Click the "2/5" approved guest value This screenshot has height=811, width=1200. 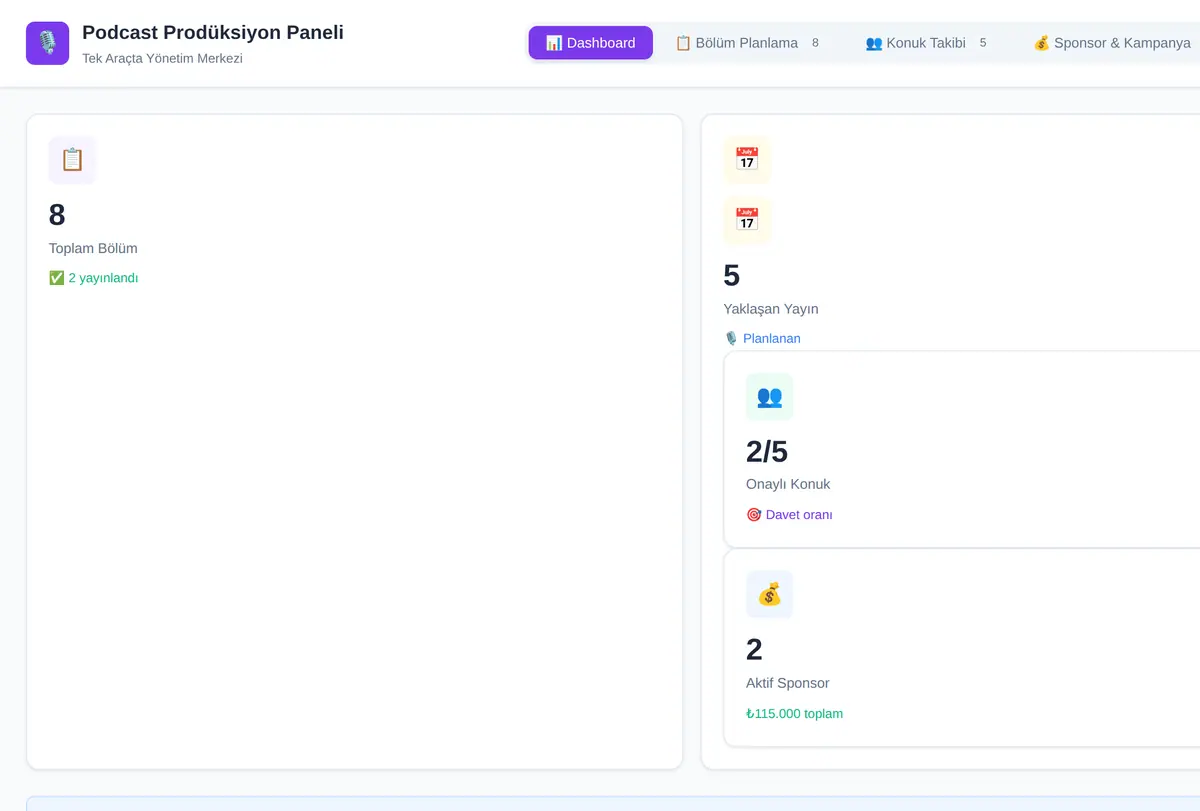[x=767, y=452]
